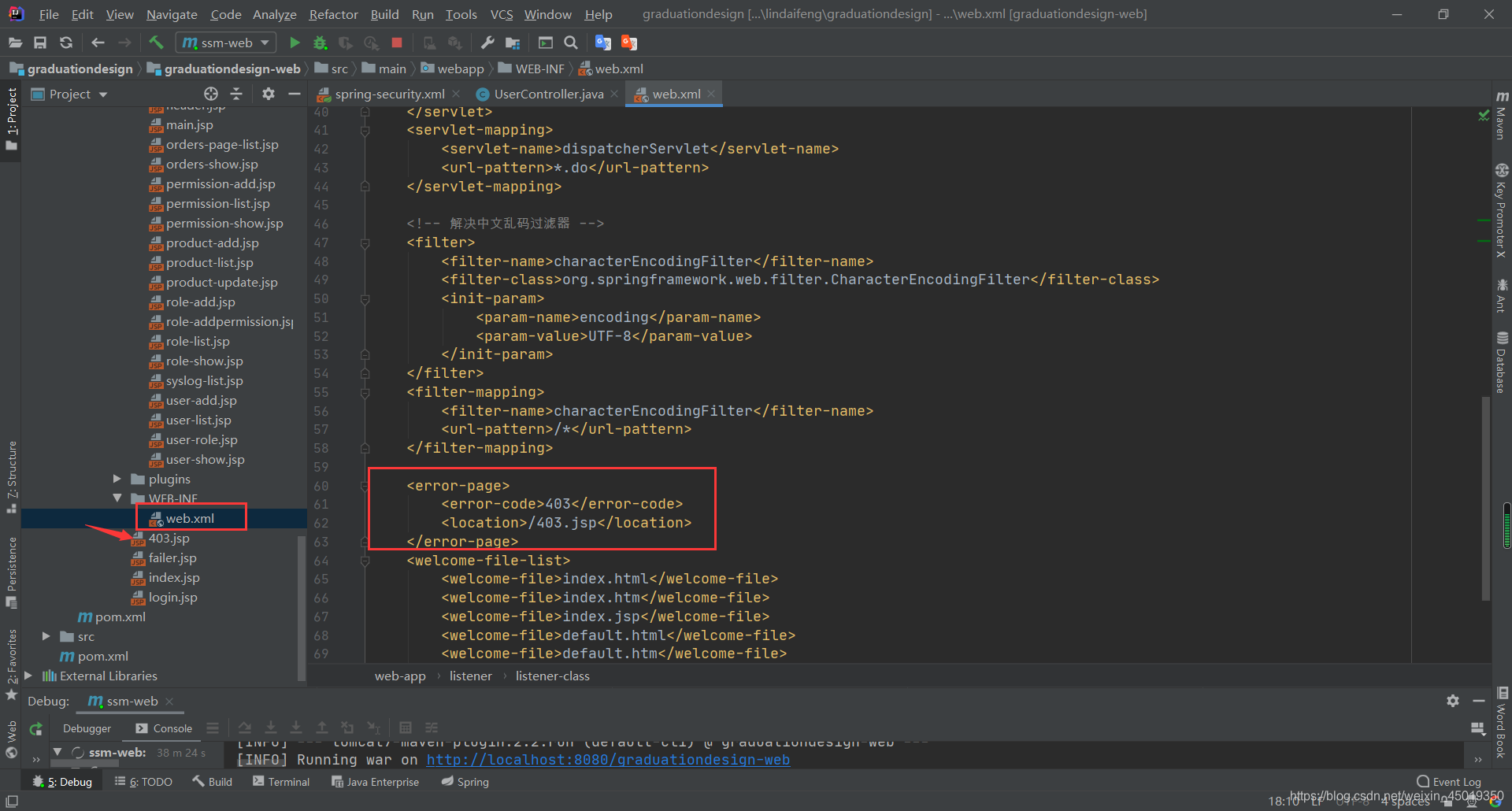Rerun ssm-web in Debug panel
1512x811 pixels.
point(36,729)
